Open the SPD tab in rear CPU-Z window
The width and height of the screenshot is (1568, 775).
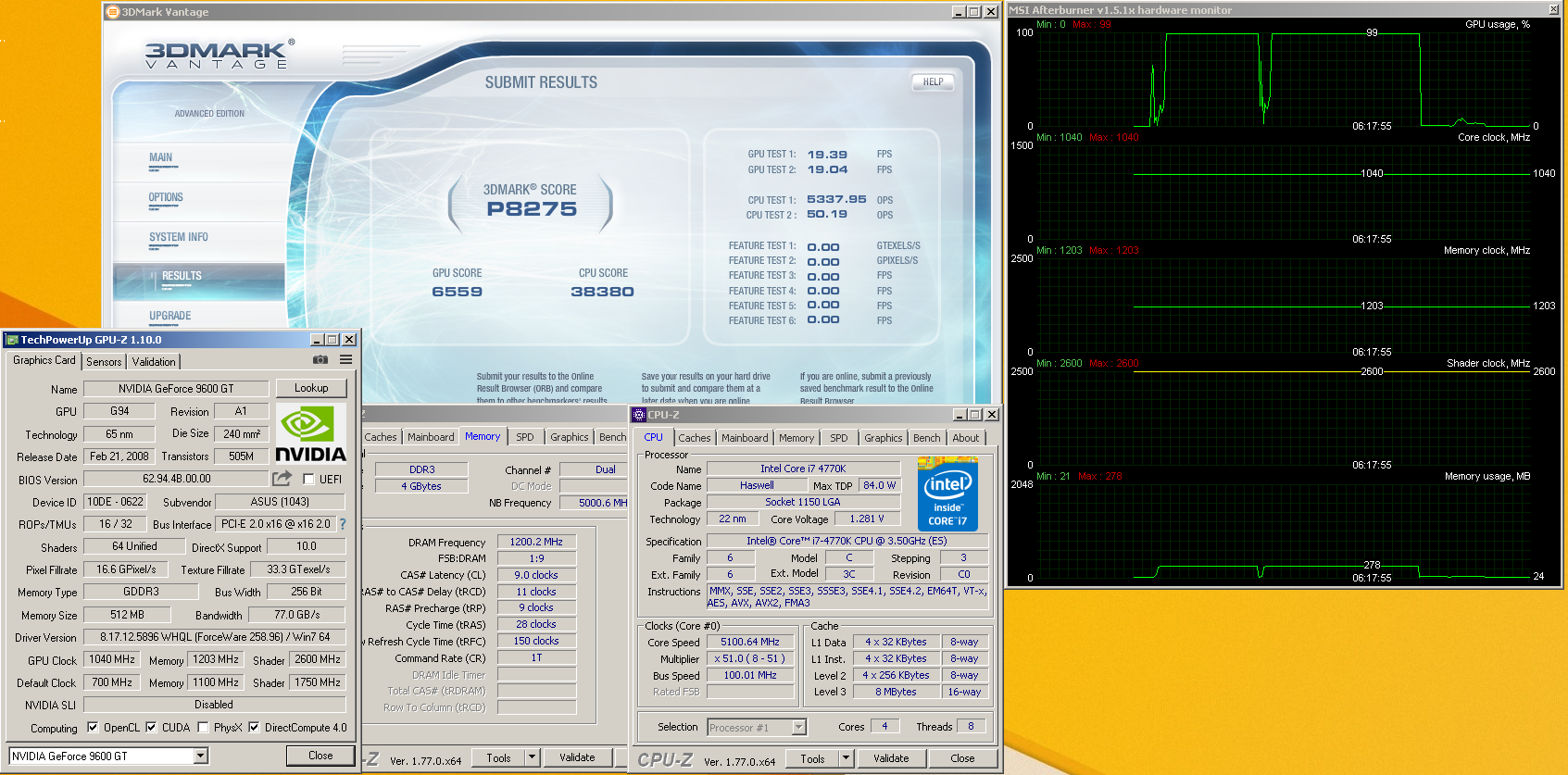coord(525,437)
